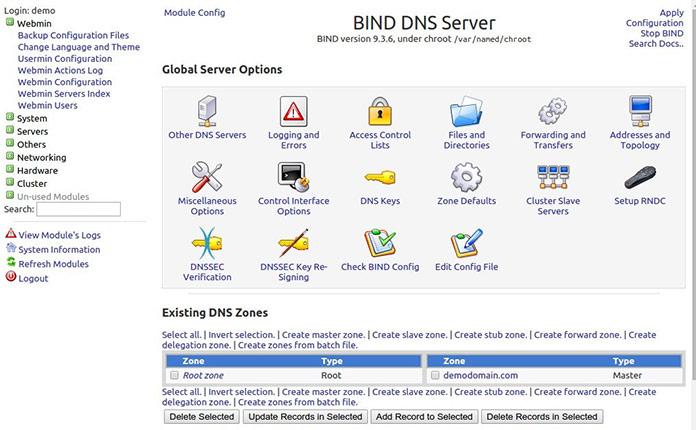Open the Logging and Errors icon
Screen dimensions: 696x430
[x=293, y=112]
